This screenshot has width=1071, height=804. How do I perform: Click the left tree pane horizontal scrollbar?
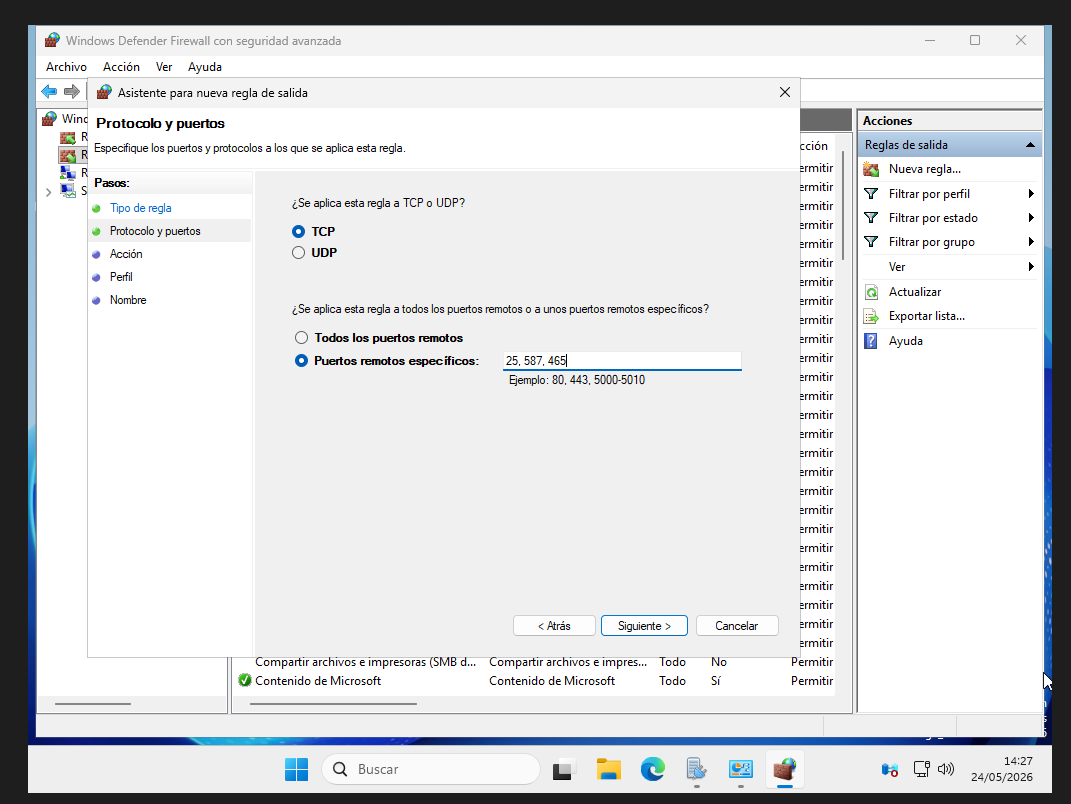92,704
